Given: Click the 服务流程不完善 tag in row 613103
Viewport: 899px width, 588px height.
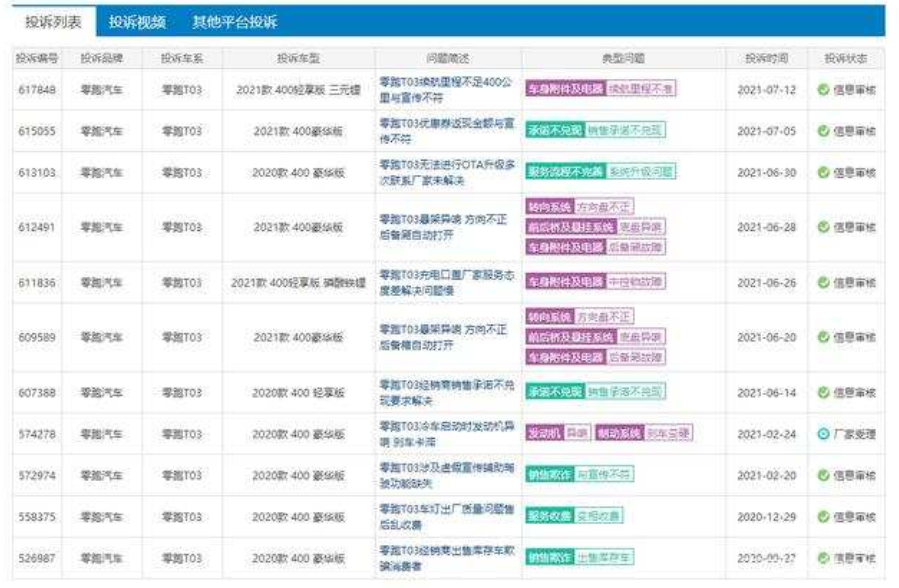Looking at the screenshot, I should coord(565,171).
